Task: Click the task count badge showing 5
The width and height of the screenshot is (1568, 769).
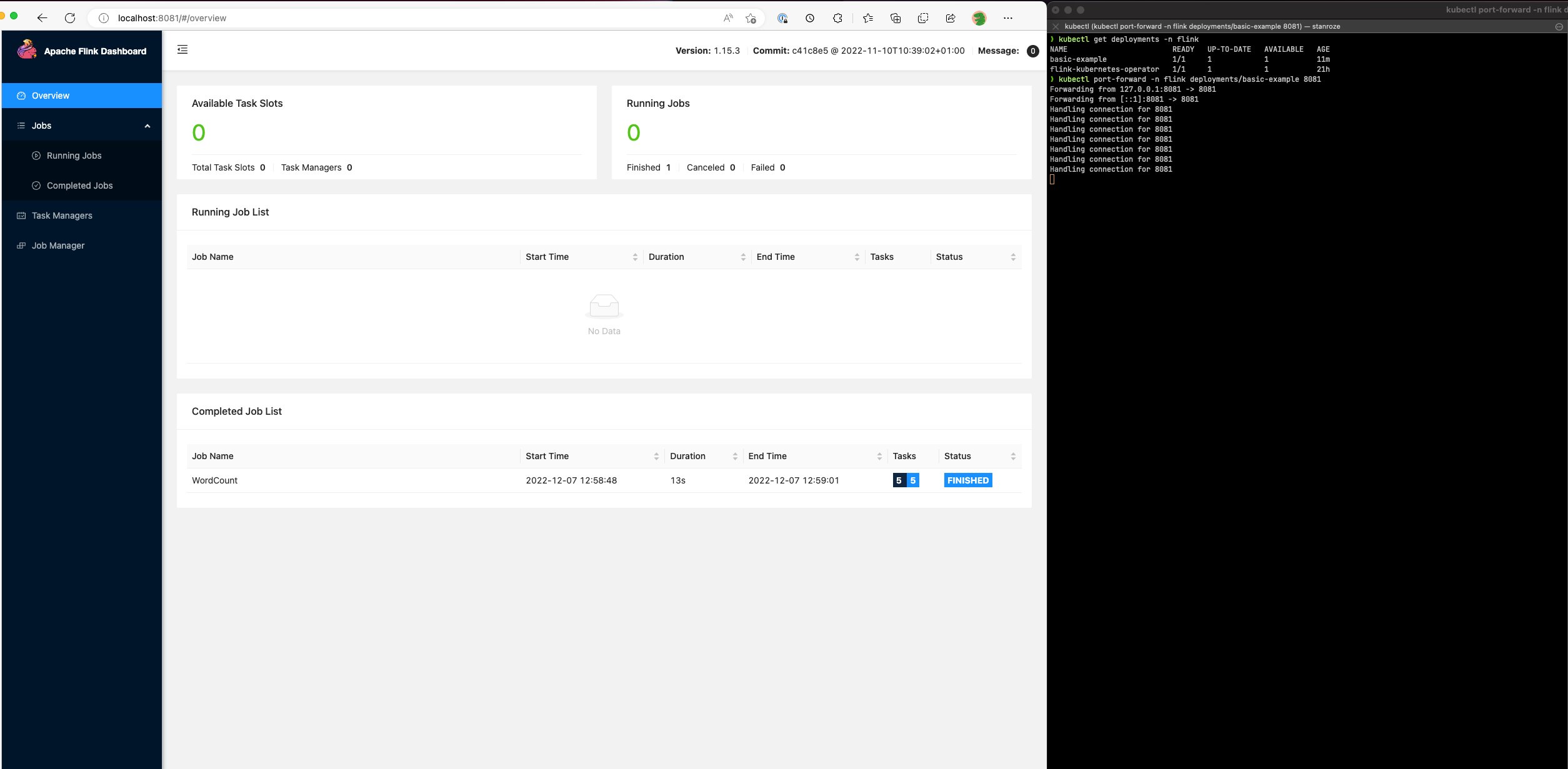Action: coord(898,480)
